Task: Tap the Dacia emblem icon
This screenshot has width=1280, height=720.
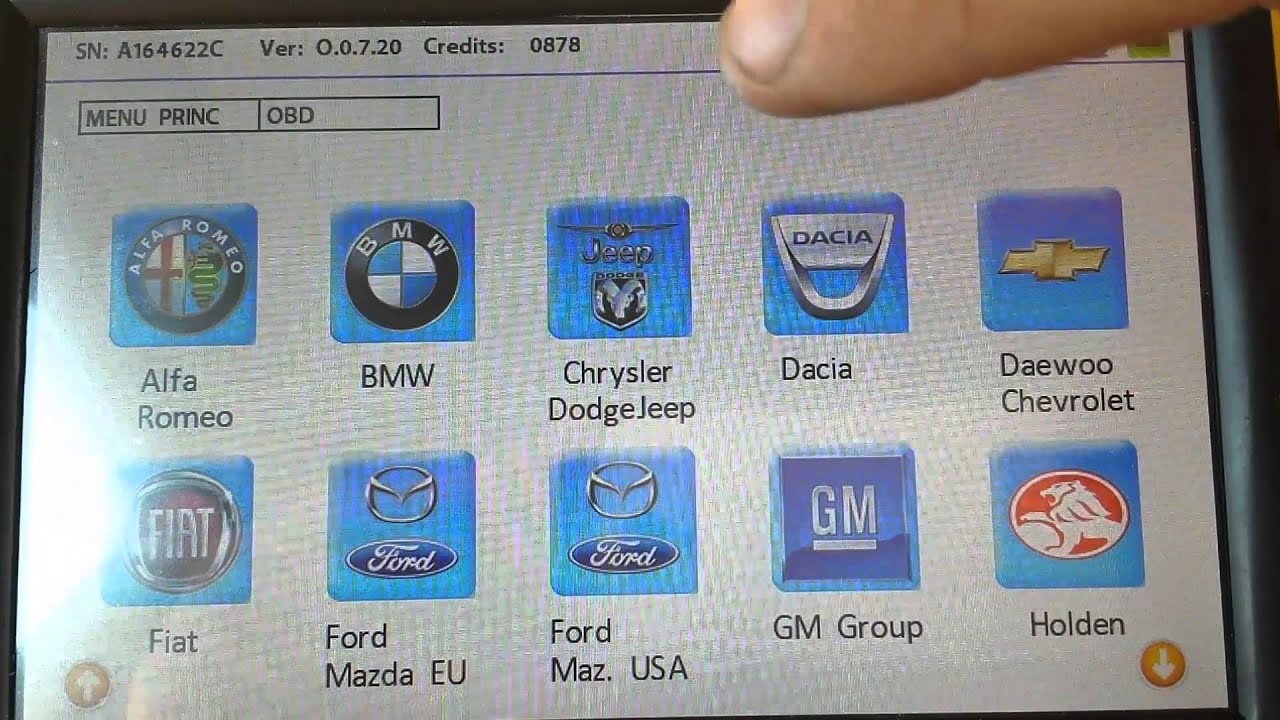Action: (x=835, y=264)
